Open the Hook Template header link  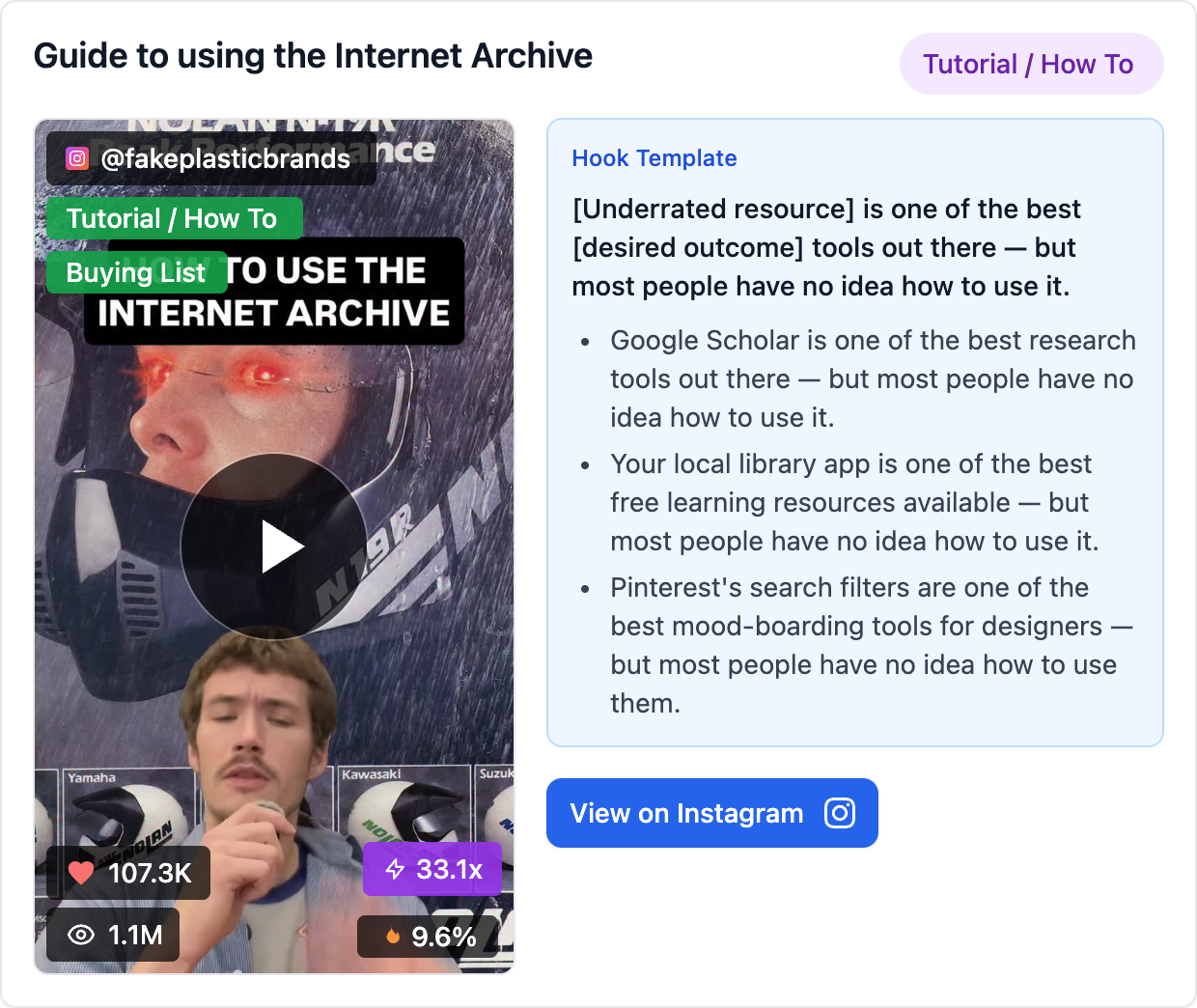tap(654, 158)
